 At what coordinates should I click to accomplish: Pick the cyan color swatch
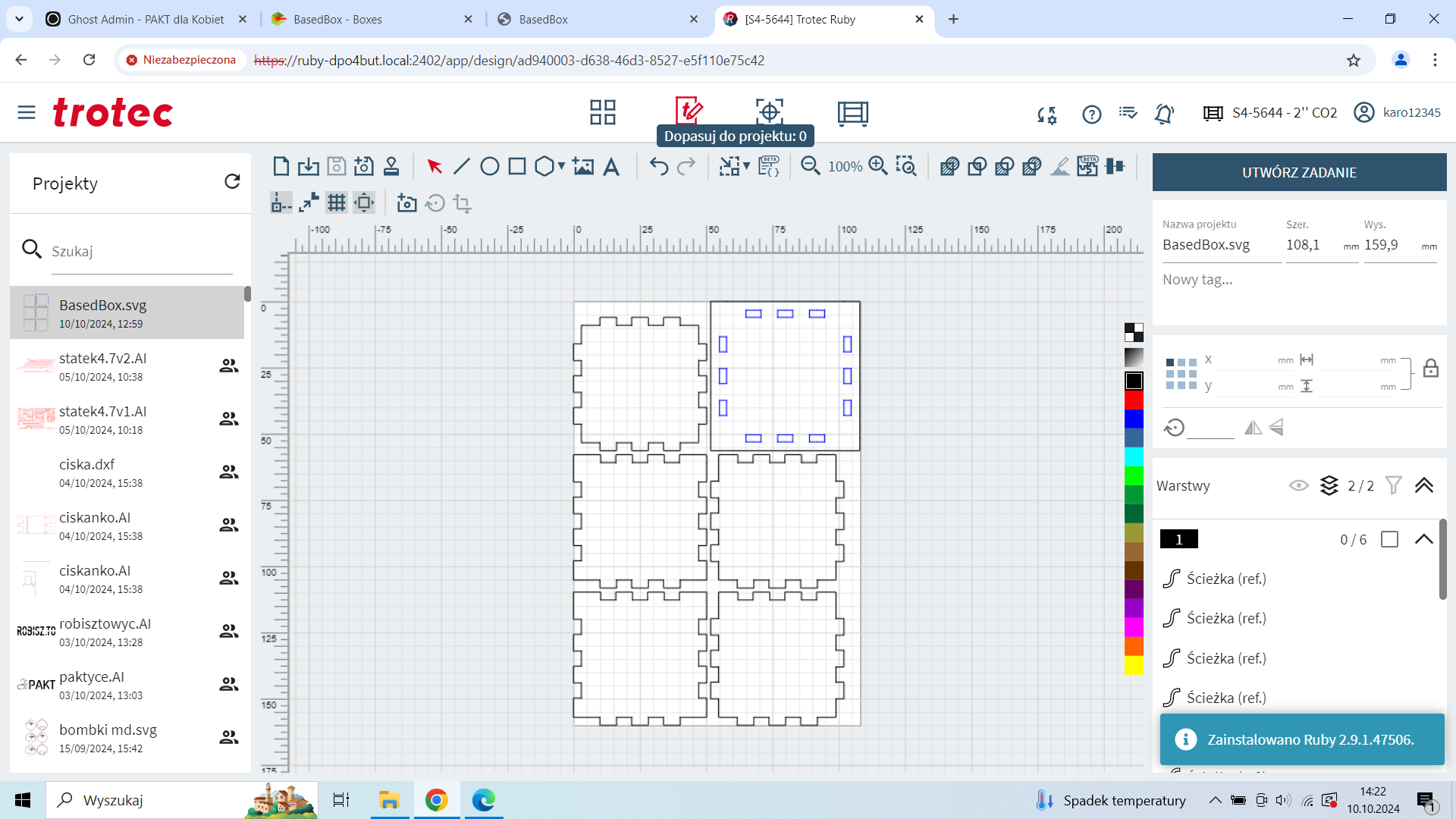coord(1134,457)
